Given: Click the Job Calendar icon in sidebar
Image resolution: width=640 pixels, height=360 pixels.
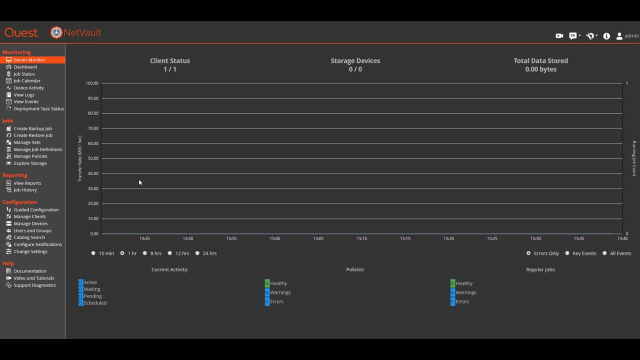Looking at the screenshot, I should (x=9, y=81).
